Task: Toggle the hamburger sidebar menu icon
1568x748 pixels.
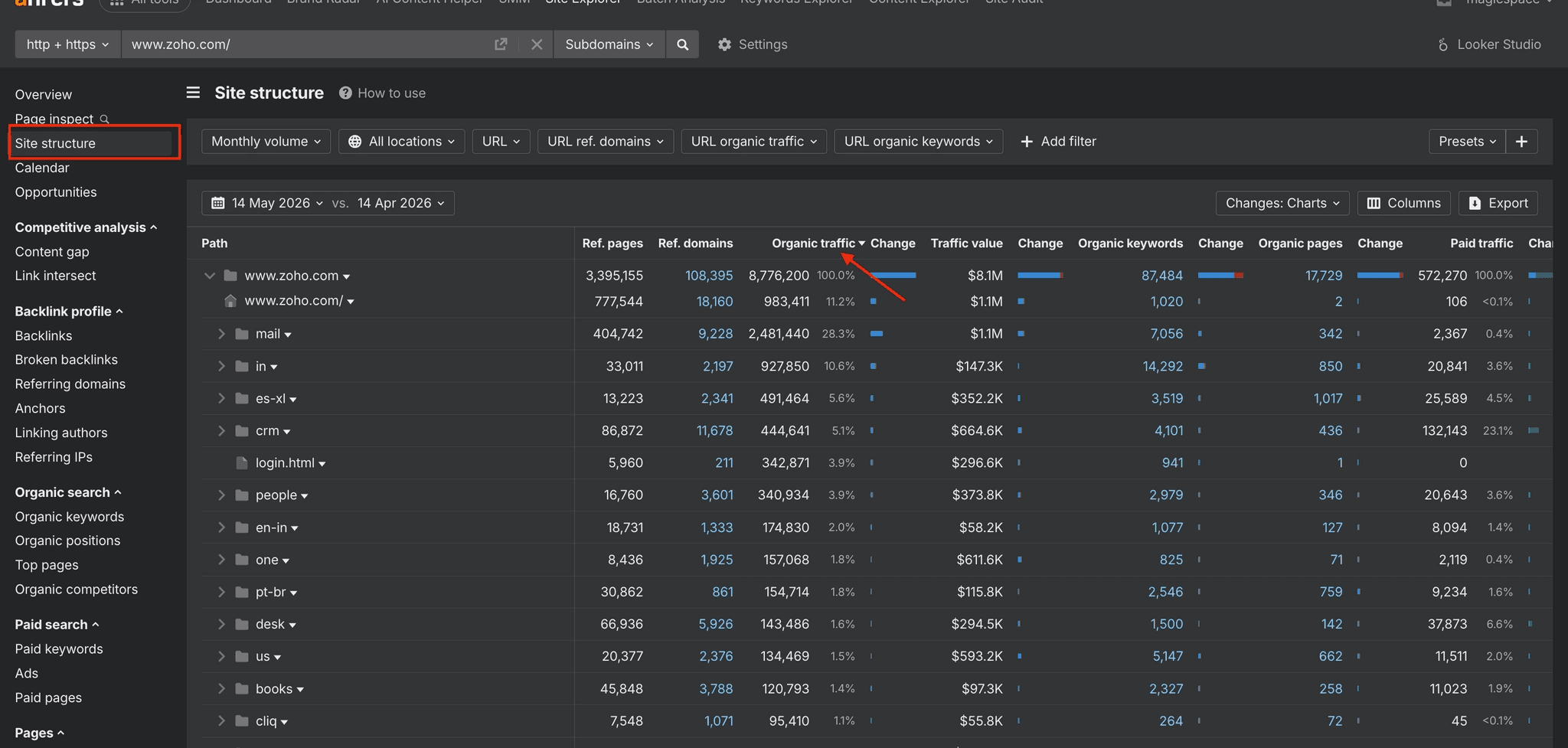Action: tap(193, 93)
